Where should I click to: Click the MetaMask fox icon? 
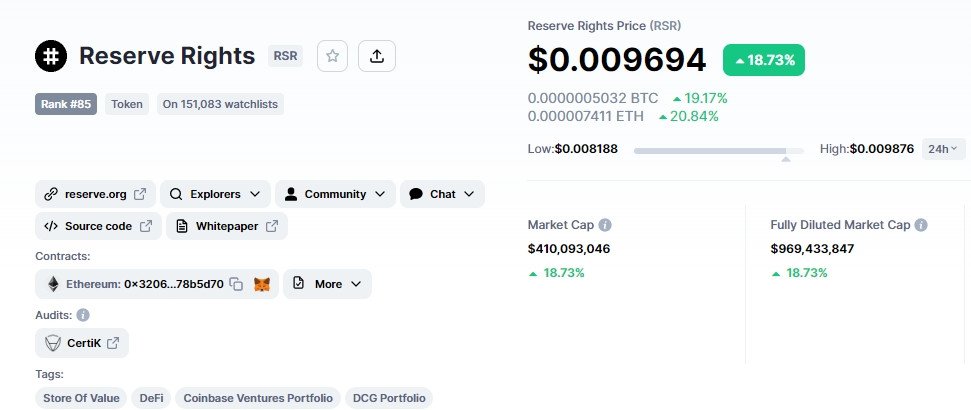coord(262,284)
